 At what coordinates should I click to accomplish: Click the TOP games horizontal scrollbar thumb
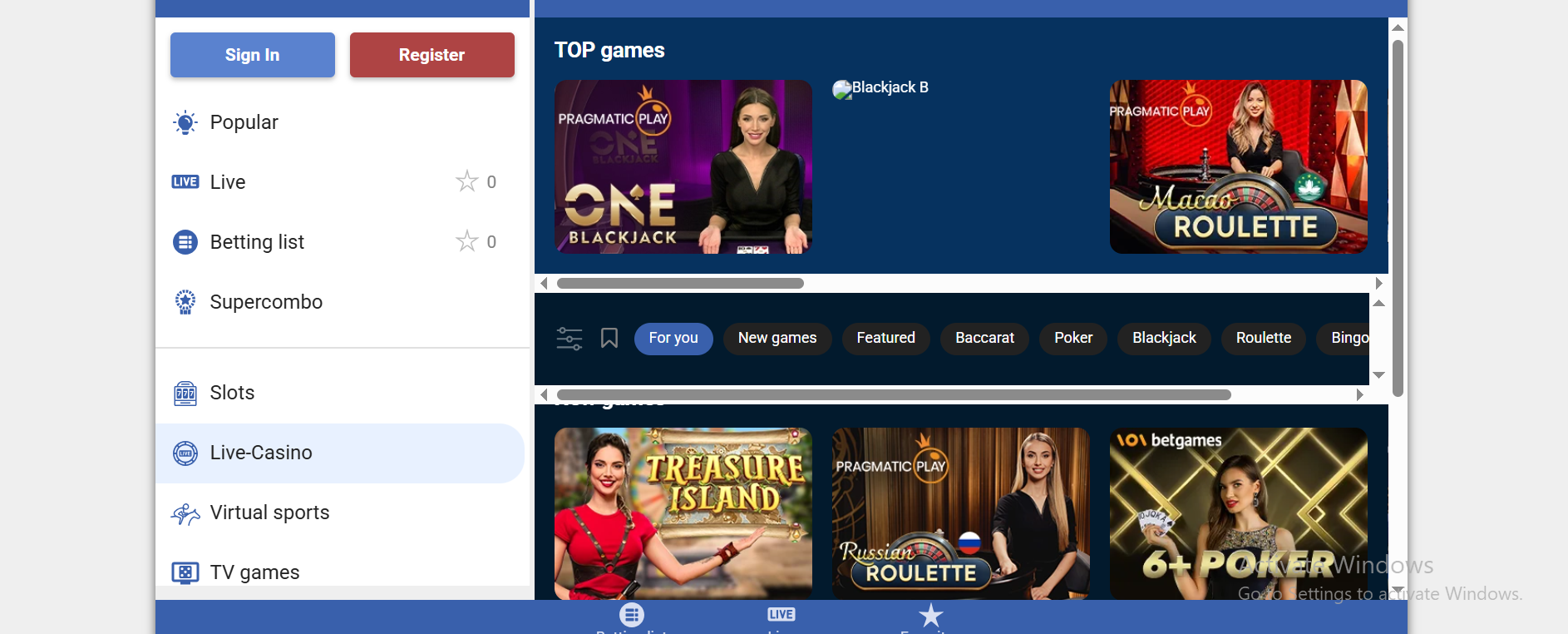(680, 284)
